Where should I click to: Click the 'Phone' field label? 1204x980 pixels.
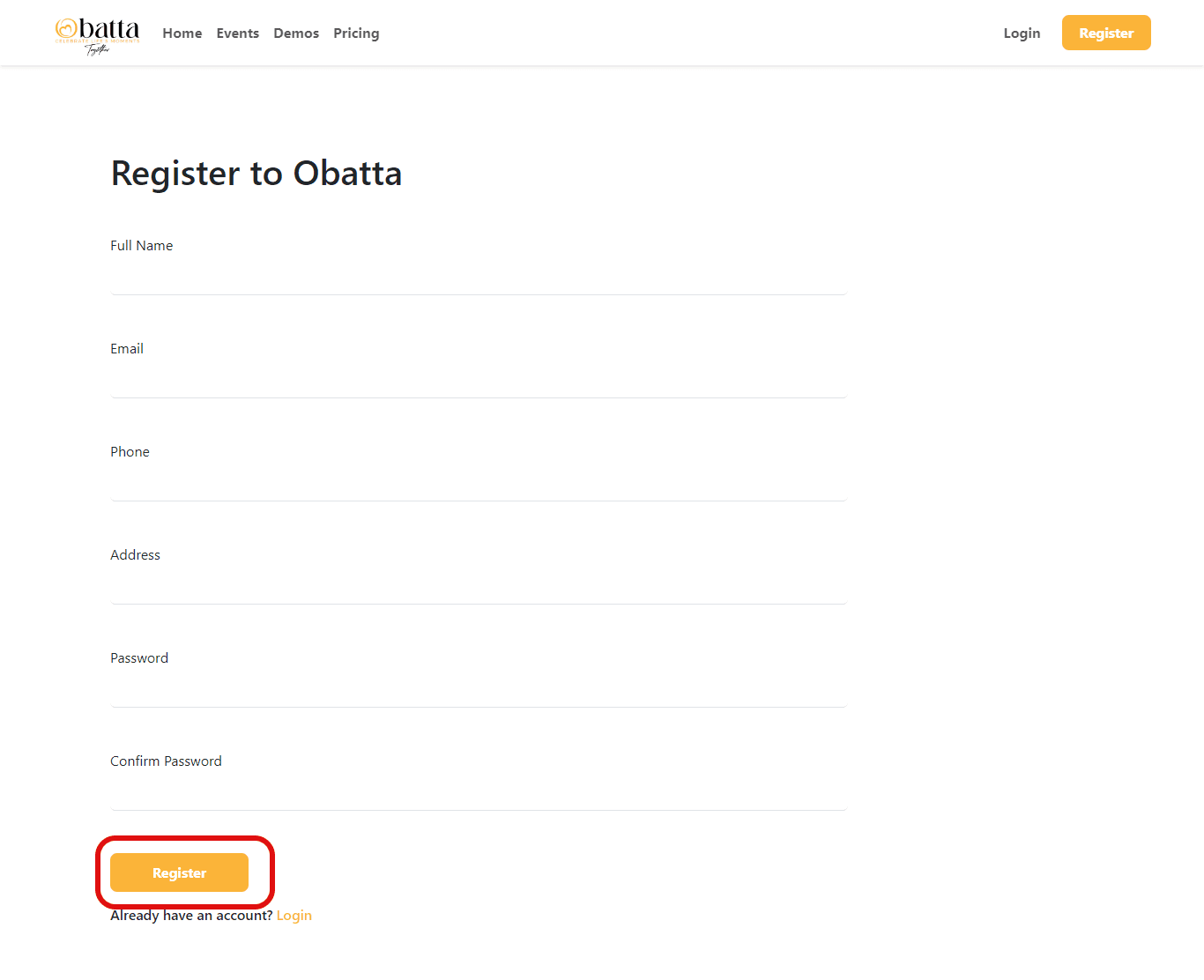pyautogui.click(x=130, y=452)
